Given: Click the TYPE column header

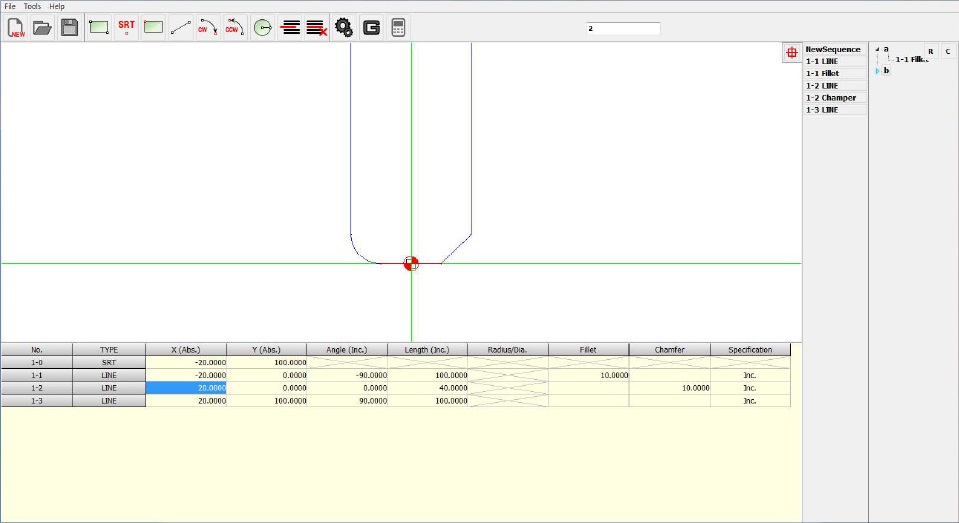Looking at the screenshot, I should (x=109, y=350).
